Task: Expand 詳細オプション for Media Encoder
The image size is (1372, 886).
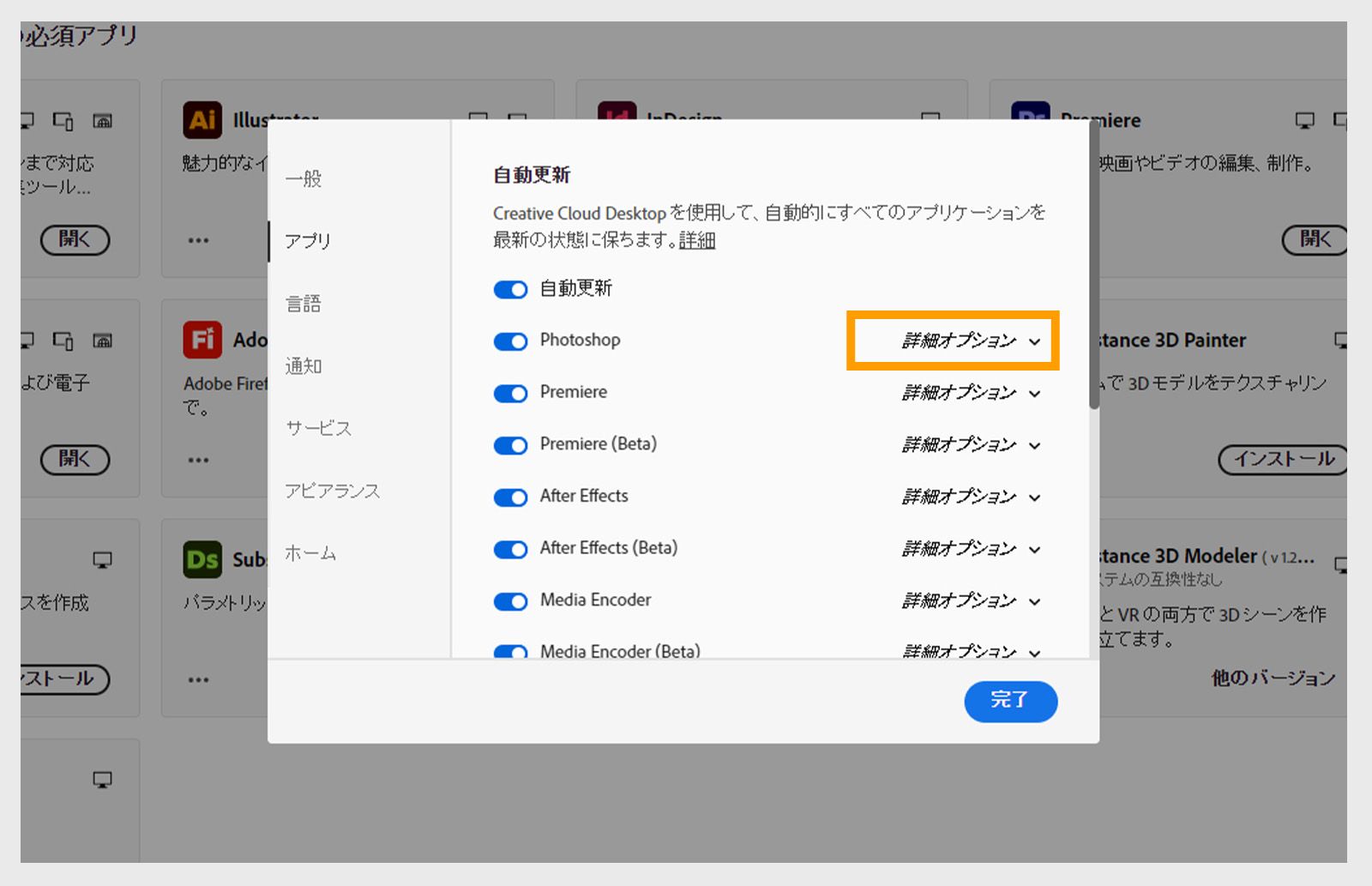Action: [x=971, y=600]
